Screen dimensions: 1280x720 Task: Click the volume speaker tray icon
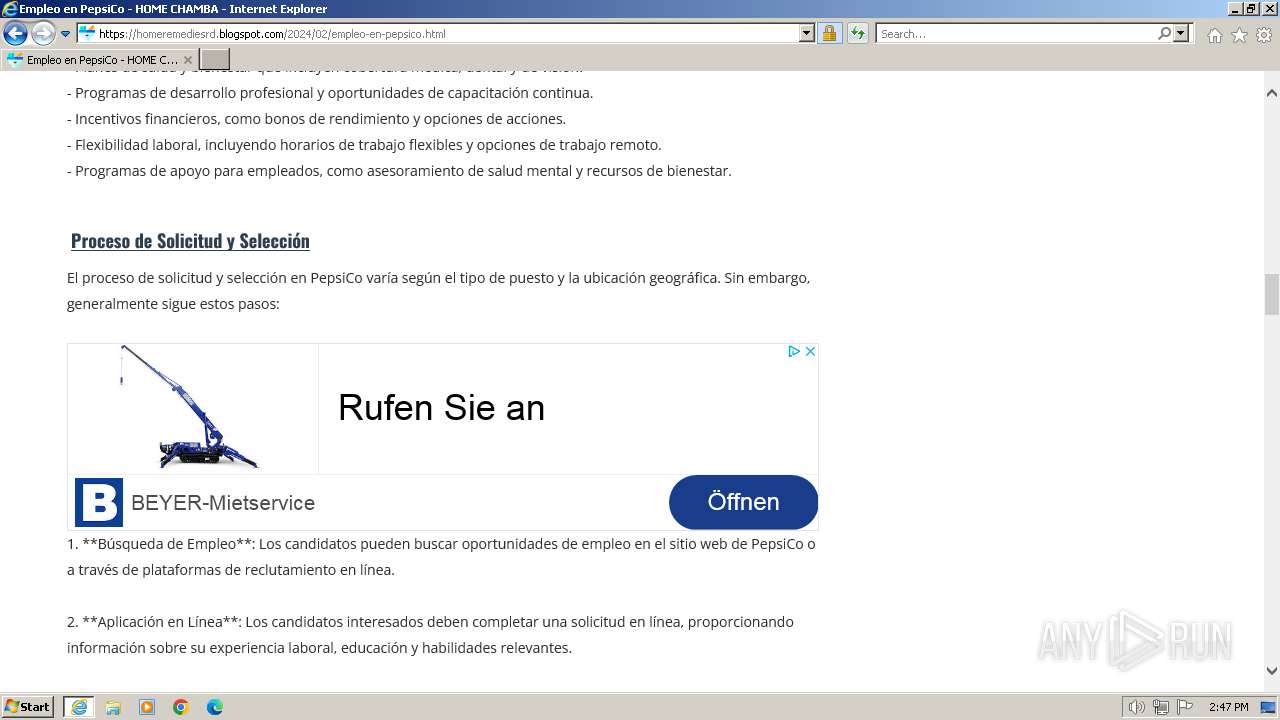coord(1137,707)
